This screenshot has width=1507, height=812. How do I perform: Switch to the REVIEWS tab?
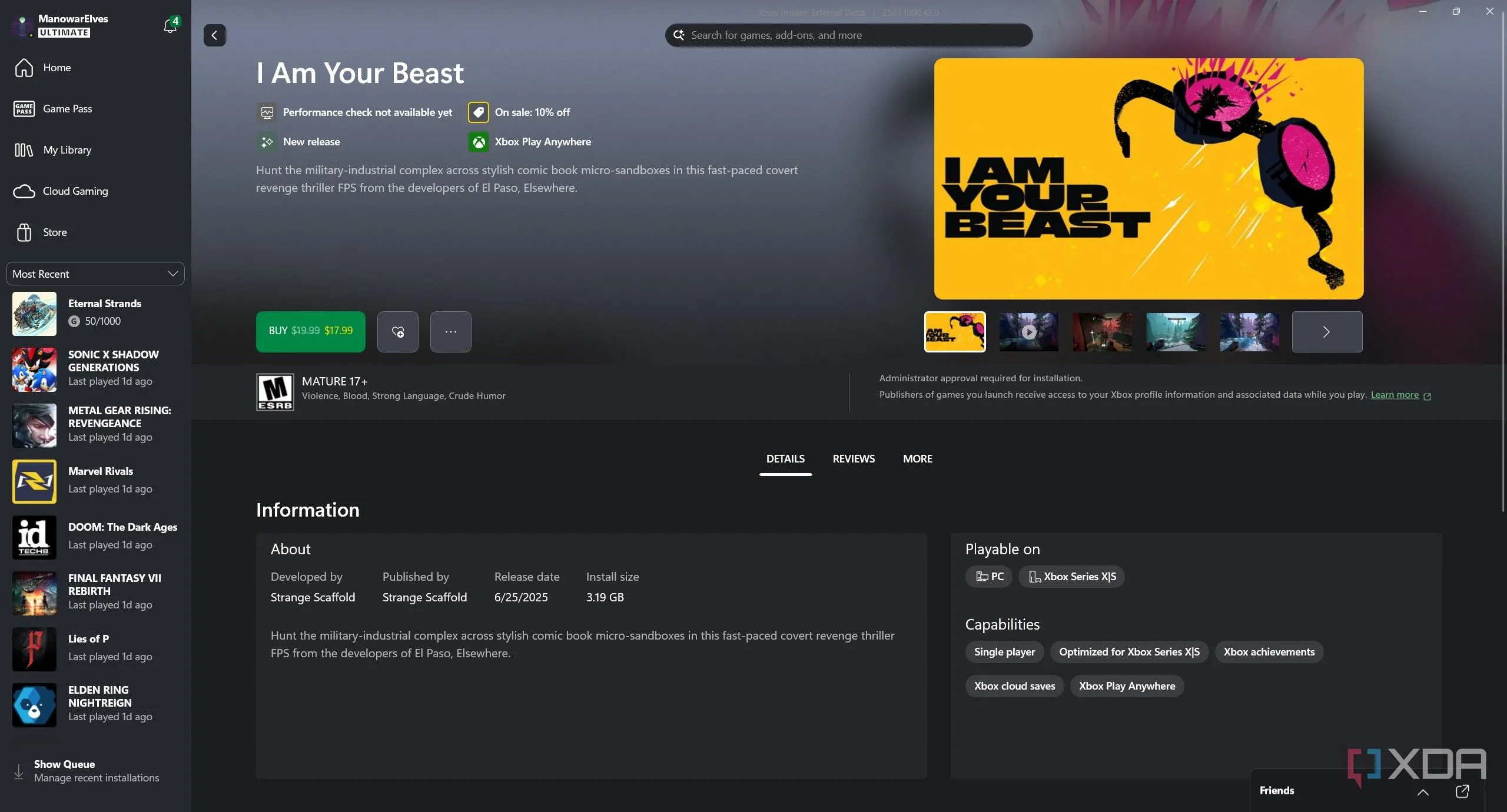coord(854,459)
